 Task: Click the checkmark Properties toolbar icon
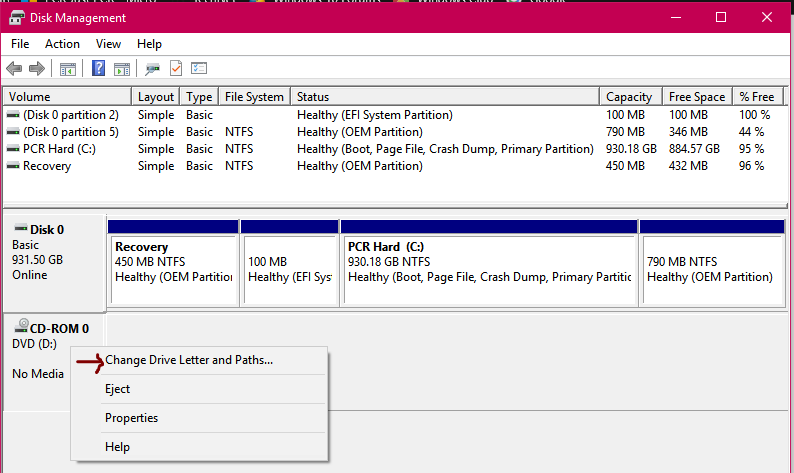coord(176,68)
